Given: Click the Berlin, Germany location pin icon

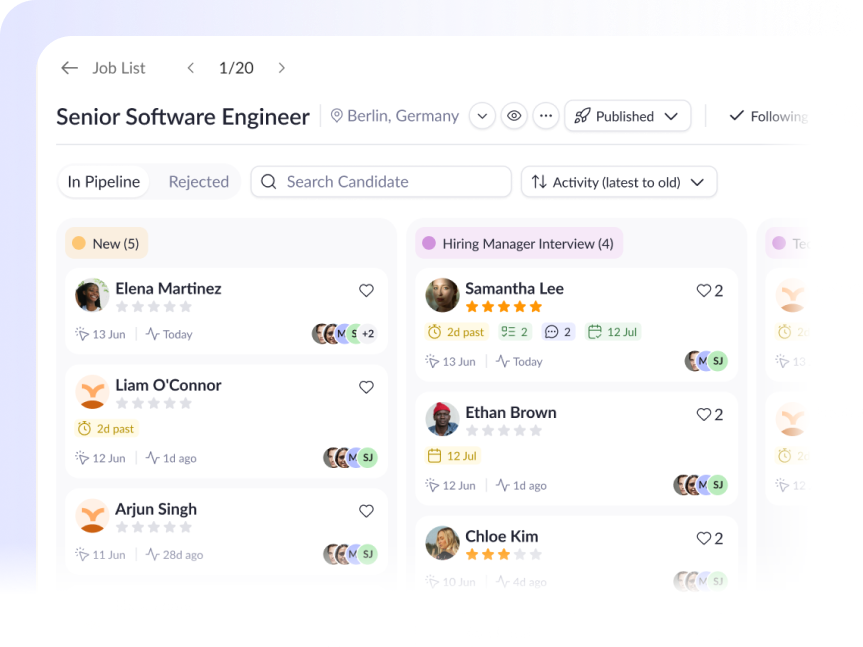Looking at the screenshot, I should (336, 116).
